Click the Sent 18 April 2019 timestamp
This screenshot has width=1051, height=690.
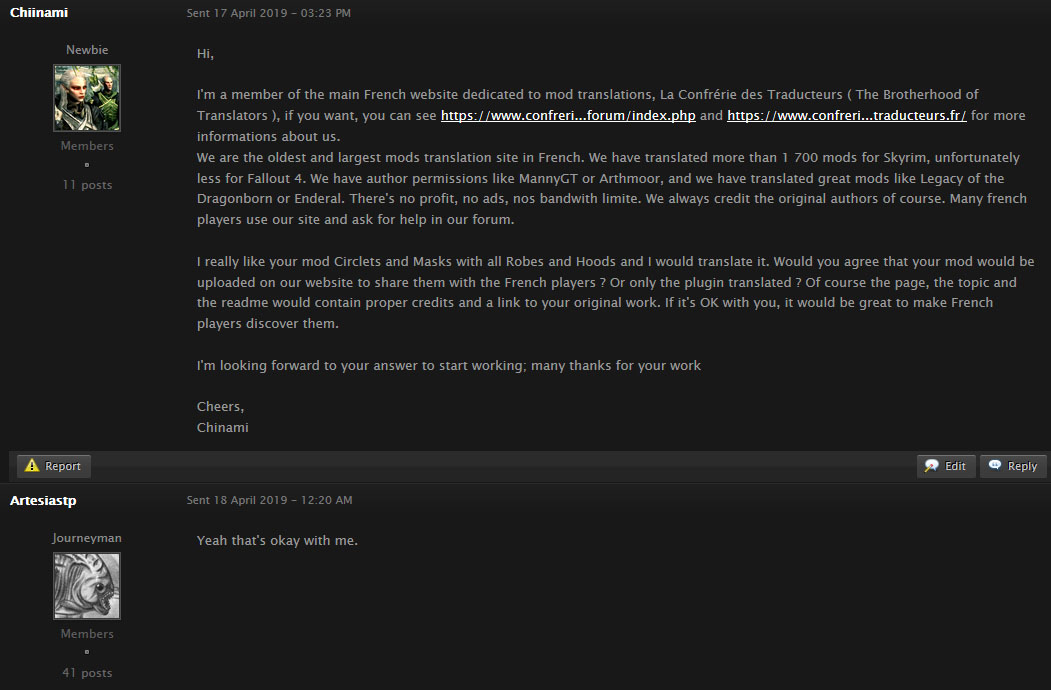click(x=269, y=500)
